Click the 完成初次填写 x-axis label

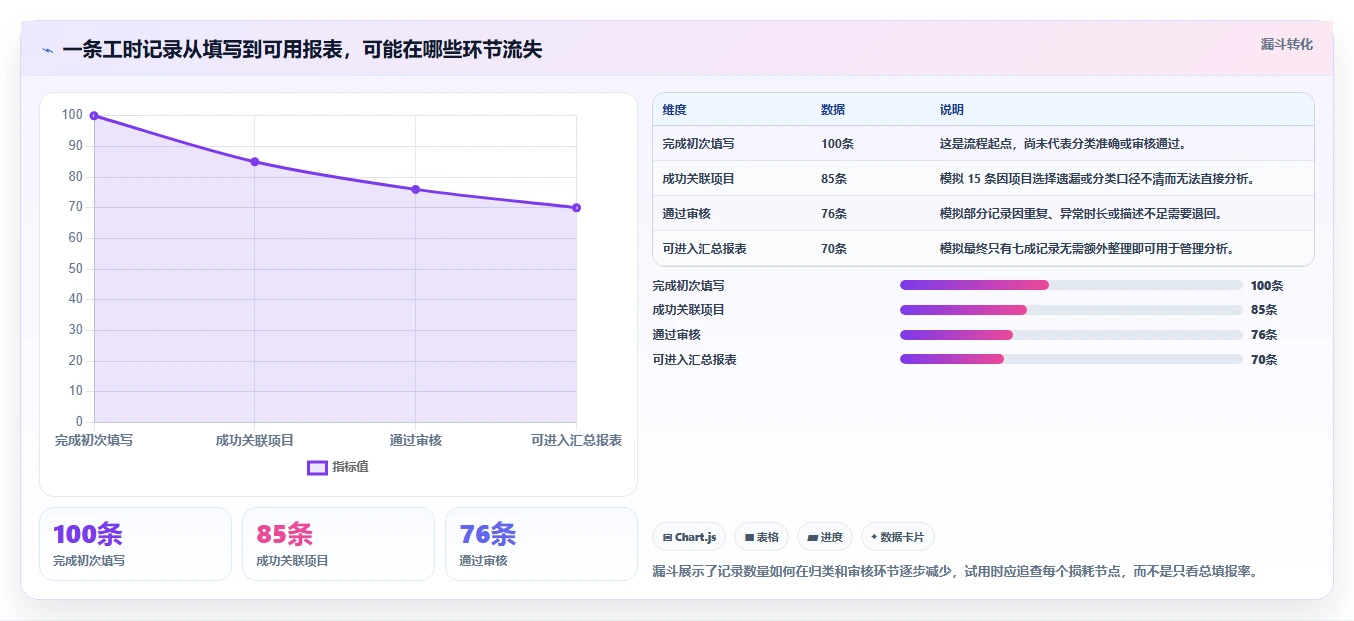(x=94, y=440)
